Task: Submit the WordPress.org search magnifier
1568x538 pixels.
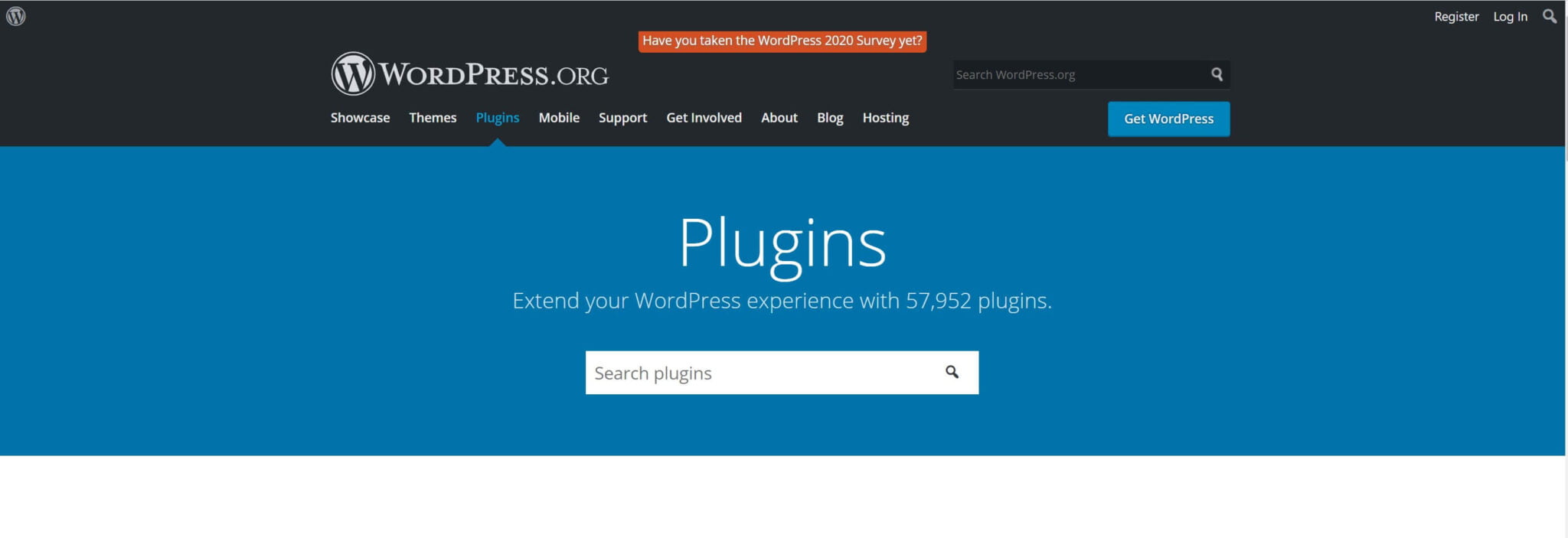Action: 1217,74
